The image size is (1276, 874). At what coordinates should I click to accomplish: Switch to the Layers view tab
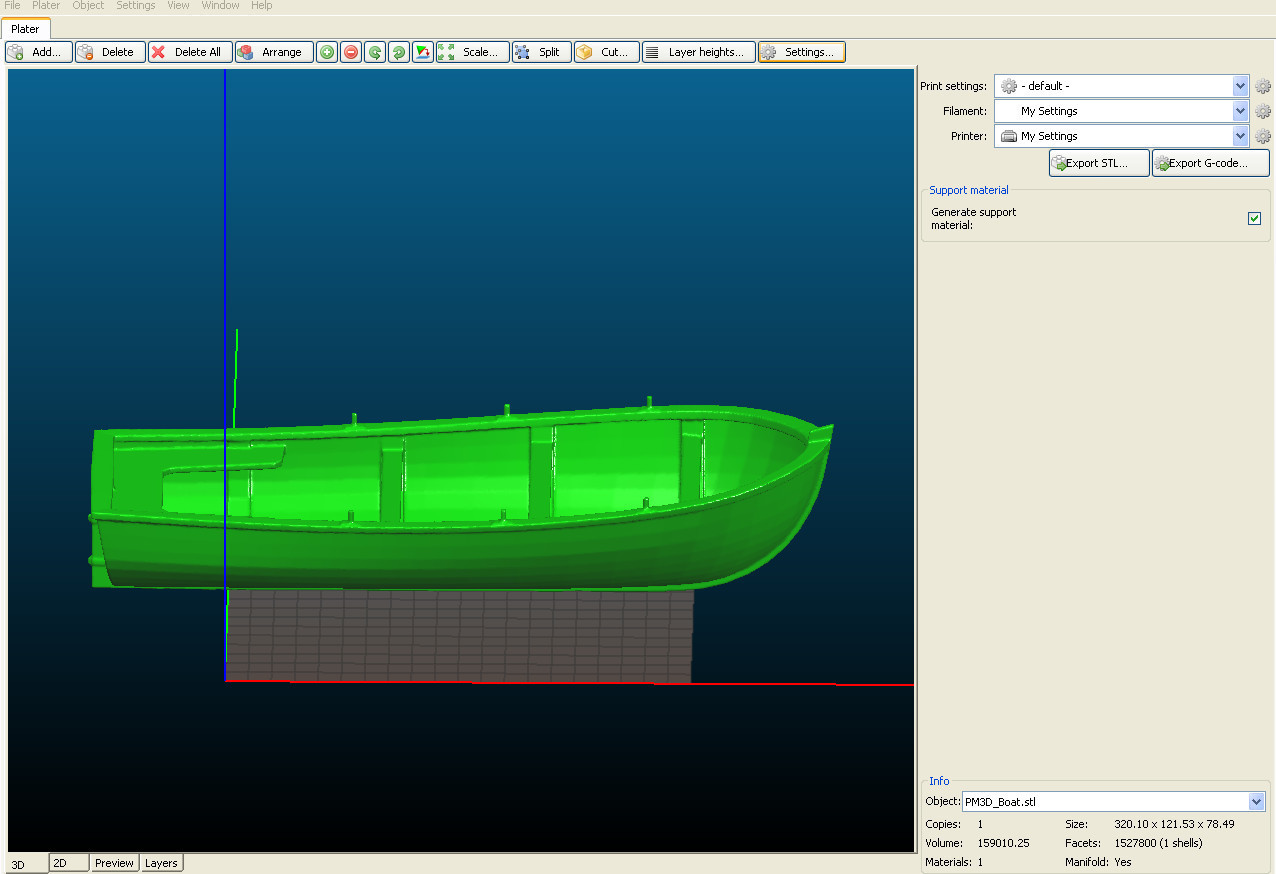(161, 863)
